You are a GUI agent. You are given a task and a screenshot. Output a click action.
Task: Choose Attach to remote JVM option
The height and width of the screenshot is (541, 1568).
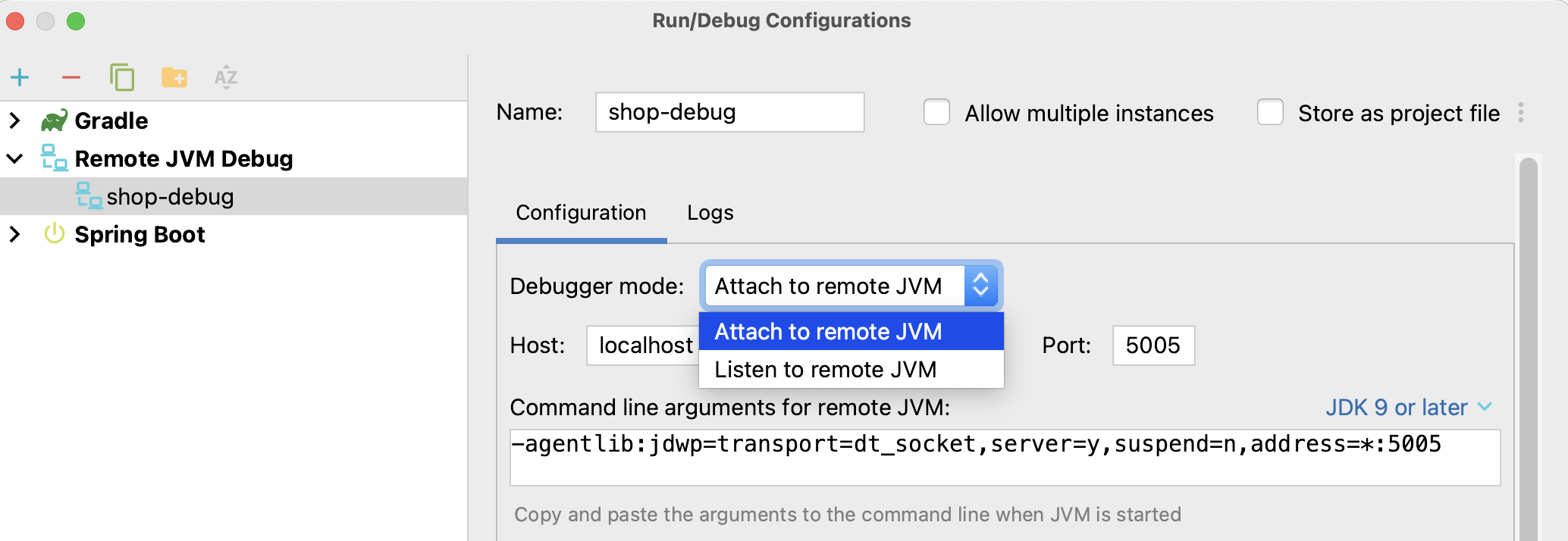pyautogui.click(x=851, y=331)
